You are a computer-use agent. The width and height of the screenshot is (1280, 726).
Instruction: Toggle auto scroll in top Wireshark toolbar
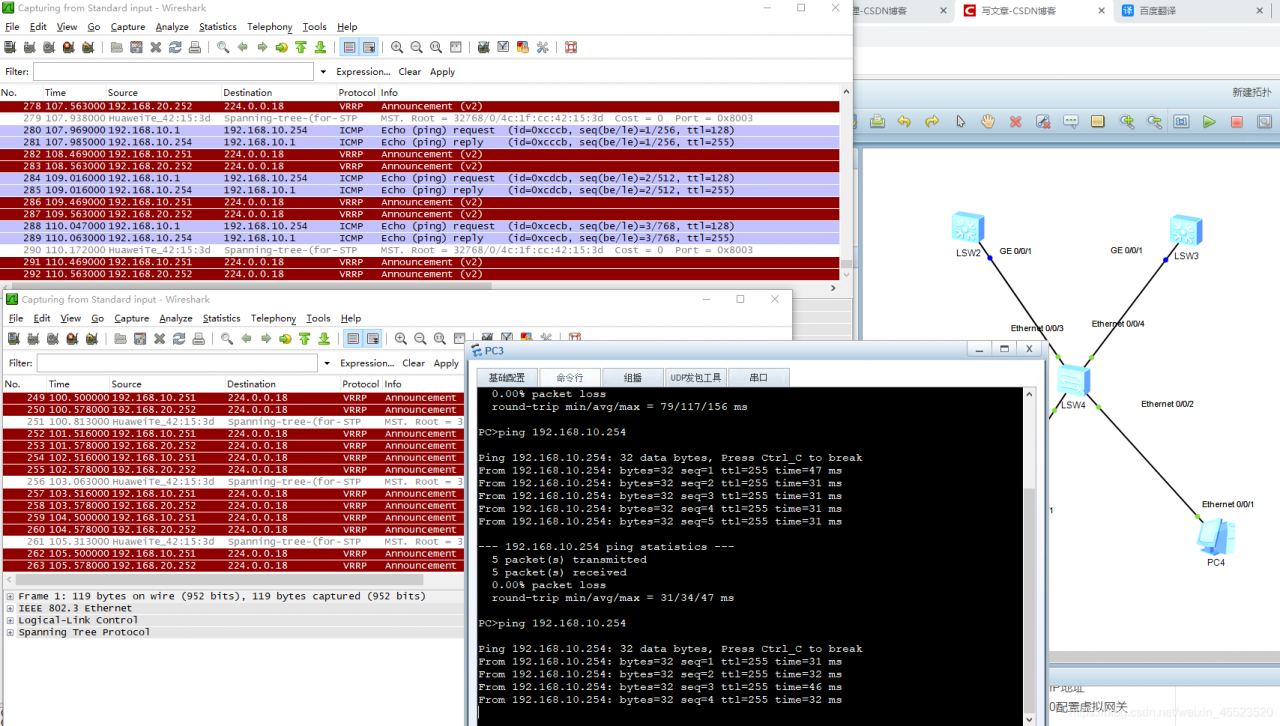369,47
